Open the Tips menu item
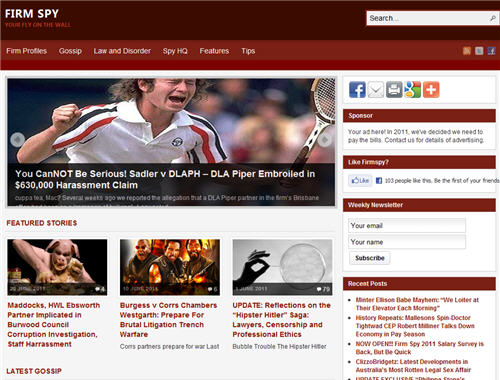 [248, 51]
